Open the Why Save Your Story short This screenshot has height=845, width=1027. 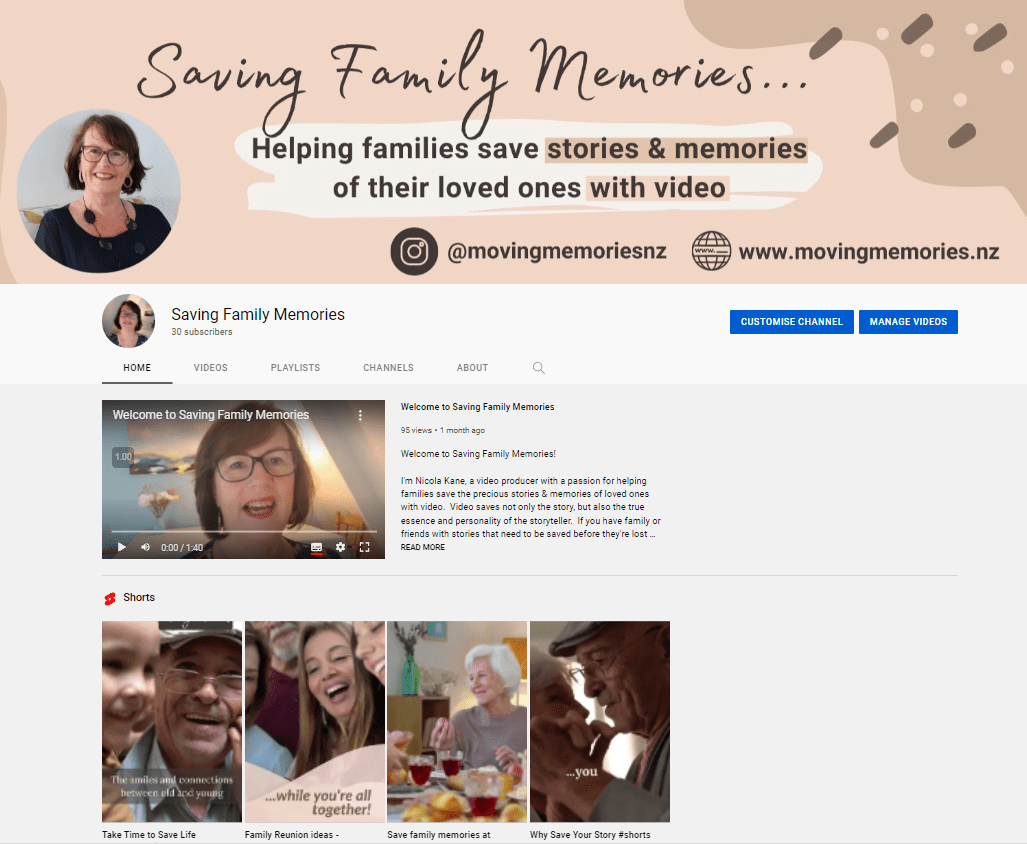click(599, 722)
